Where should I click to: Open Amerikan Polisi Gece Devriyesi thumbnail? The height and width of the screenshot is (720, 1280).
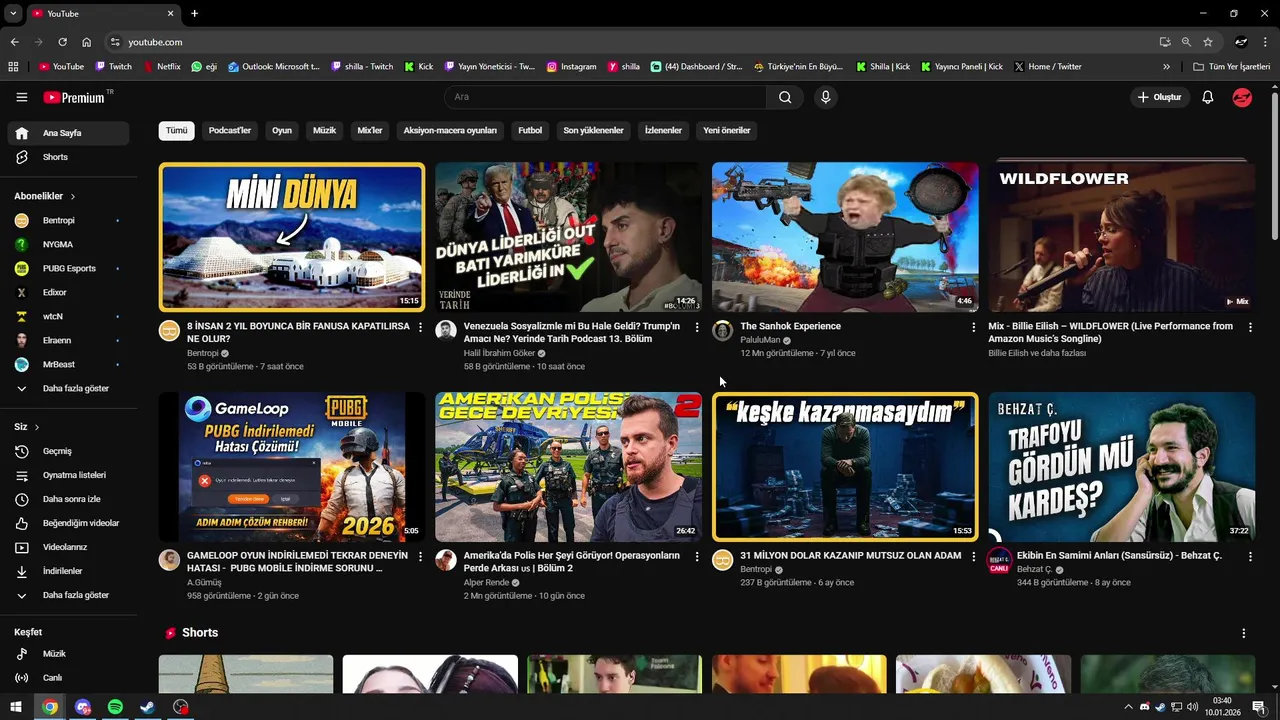point(568,466)
